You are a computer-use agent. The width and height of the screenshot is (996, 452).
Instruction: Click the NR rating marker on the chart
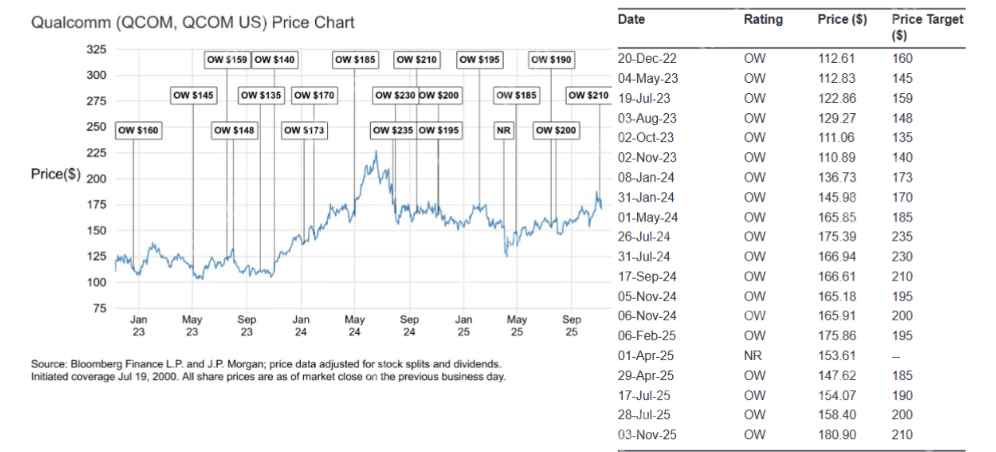(x=504, y=130)
